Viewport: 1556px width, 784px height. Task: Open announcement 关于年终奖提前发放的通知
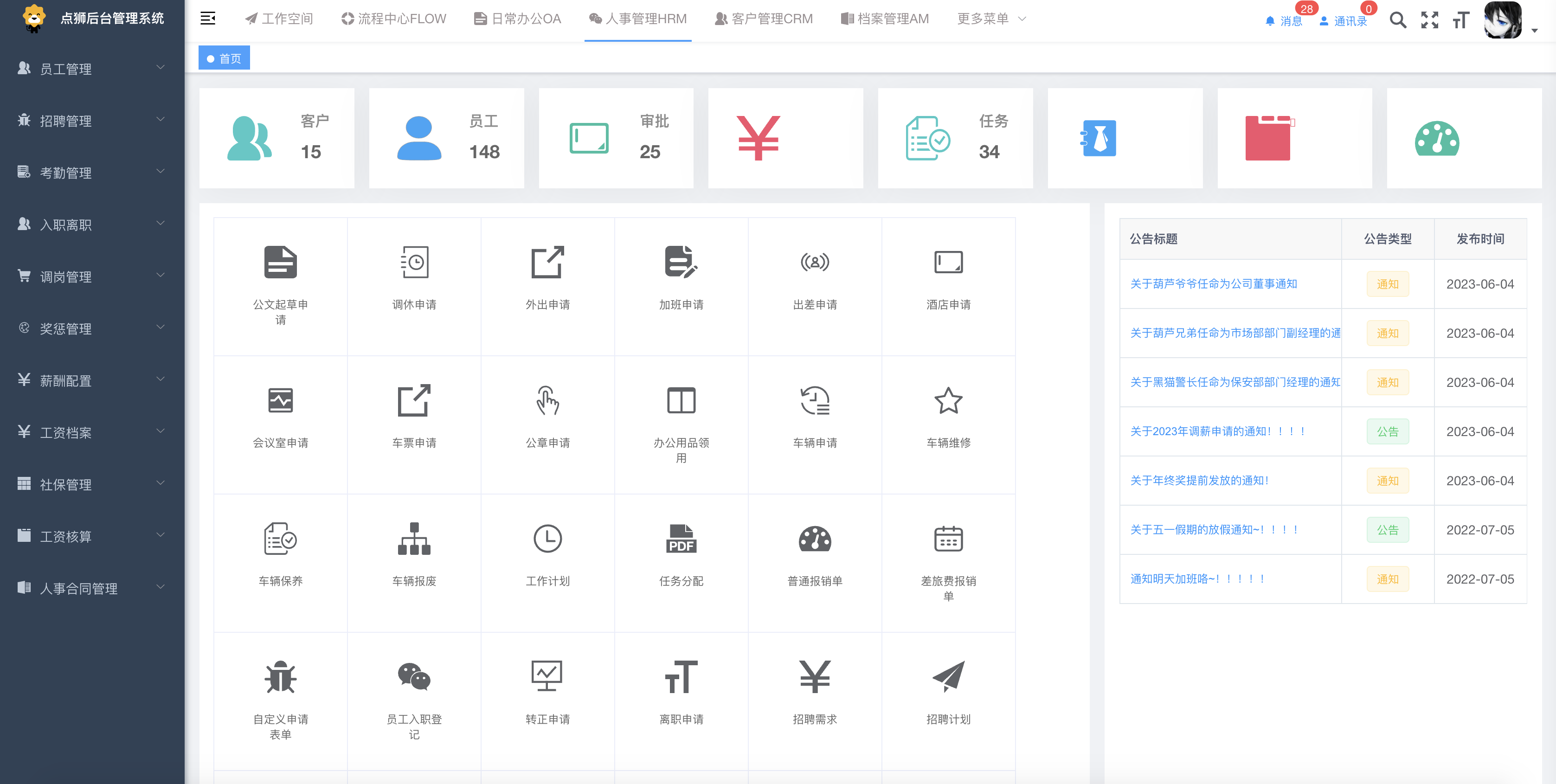click(x=1200, y=481)
